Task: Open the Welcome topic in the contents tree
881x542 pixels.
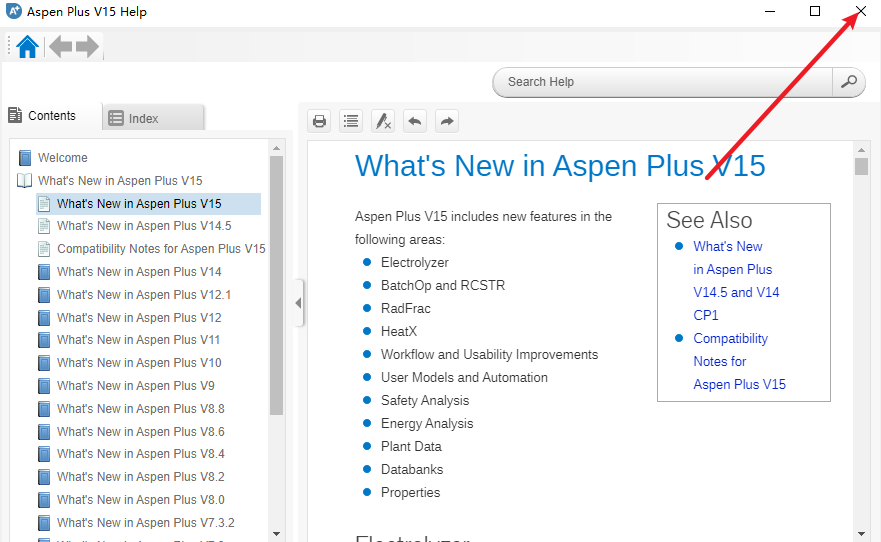Action: coord(62,158)
